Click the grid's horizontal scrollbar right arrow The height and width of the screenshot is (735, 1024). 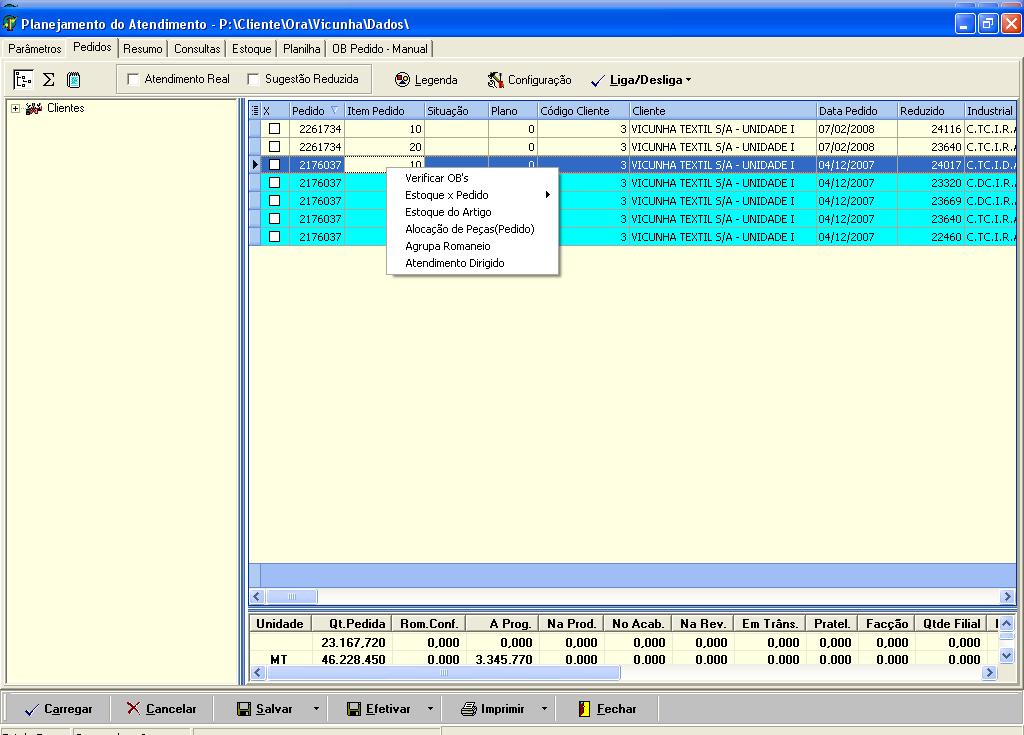click(1007, 597)
